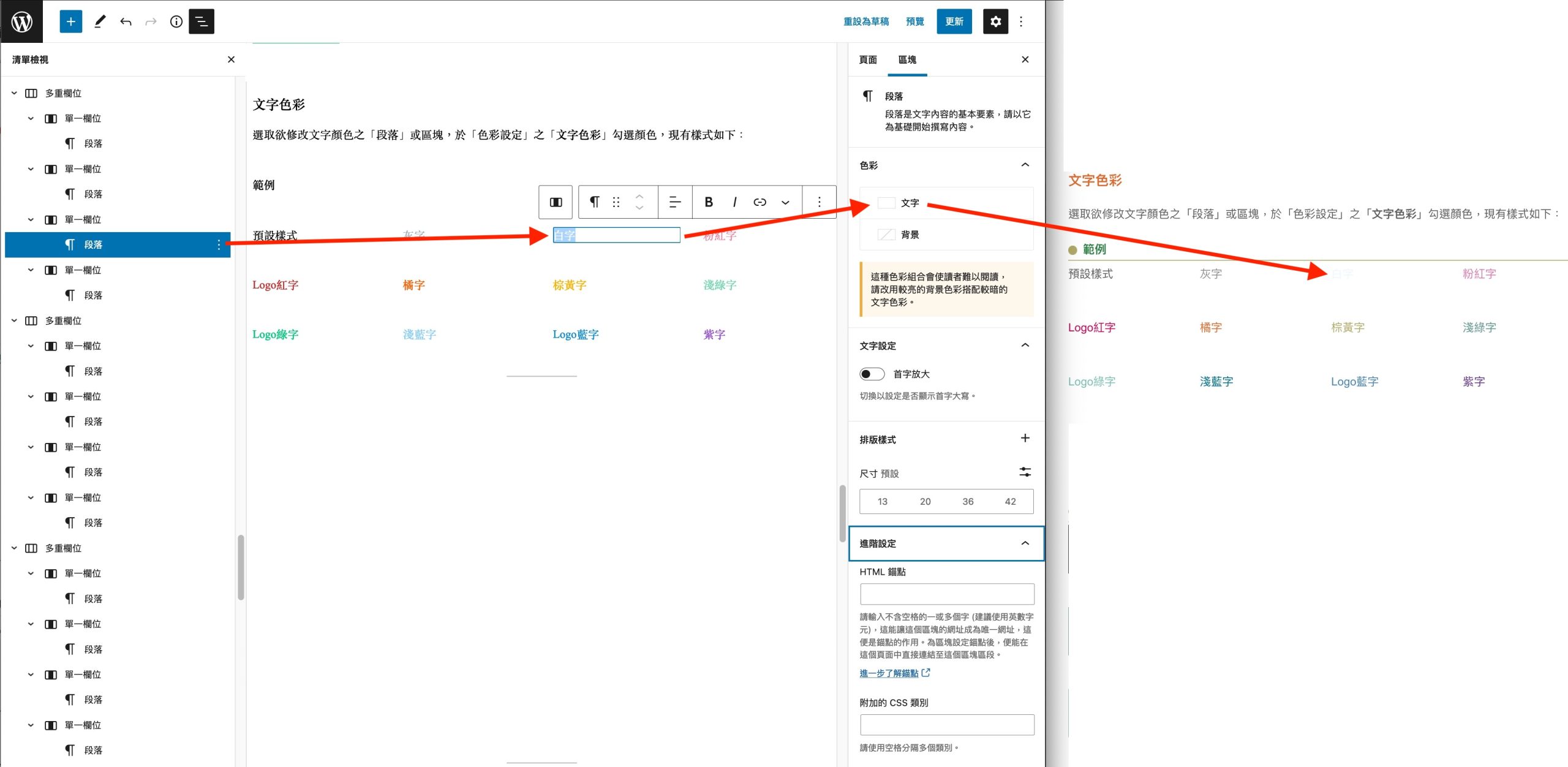Click 粉紅字 in the preview page

point(1479,274)
